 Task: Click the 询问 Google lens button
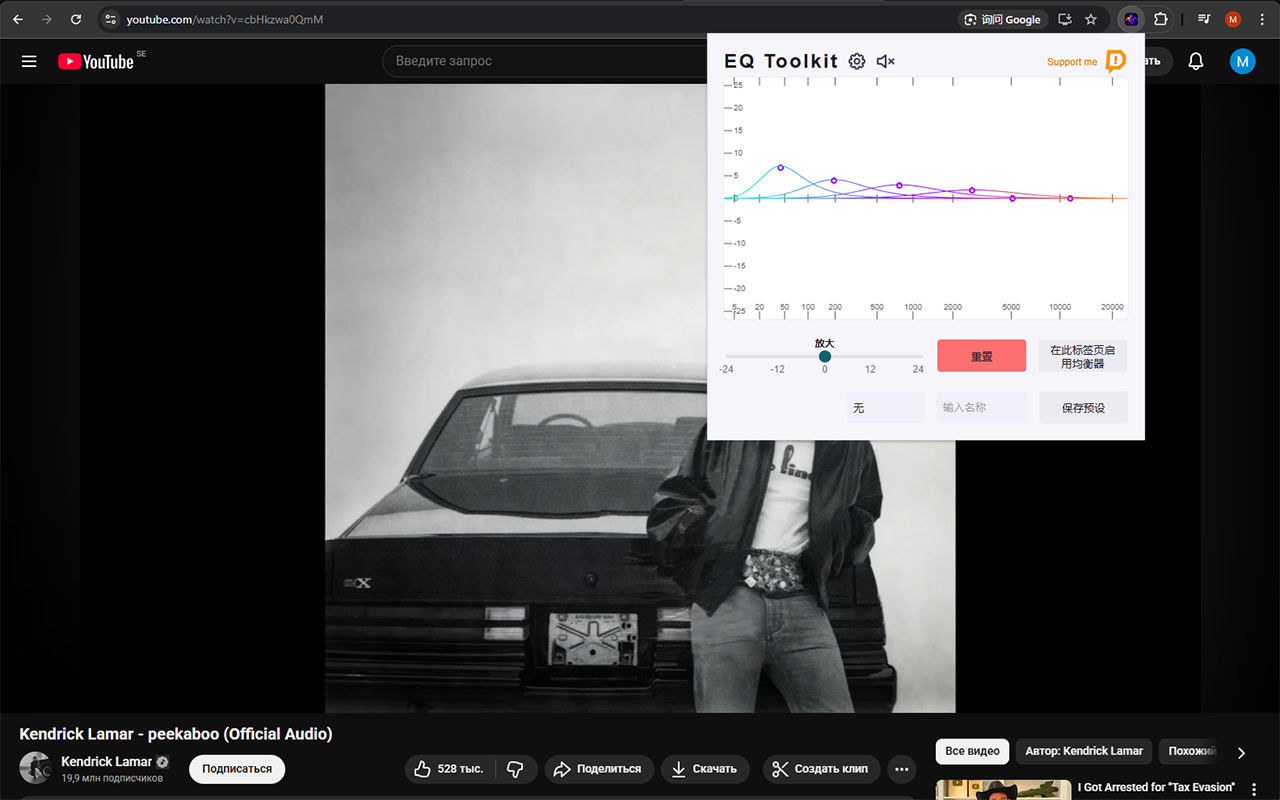point(1002,19)
